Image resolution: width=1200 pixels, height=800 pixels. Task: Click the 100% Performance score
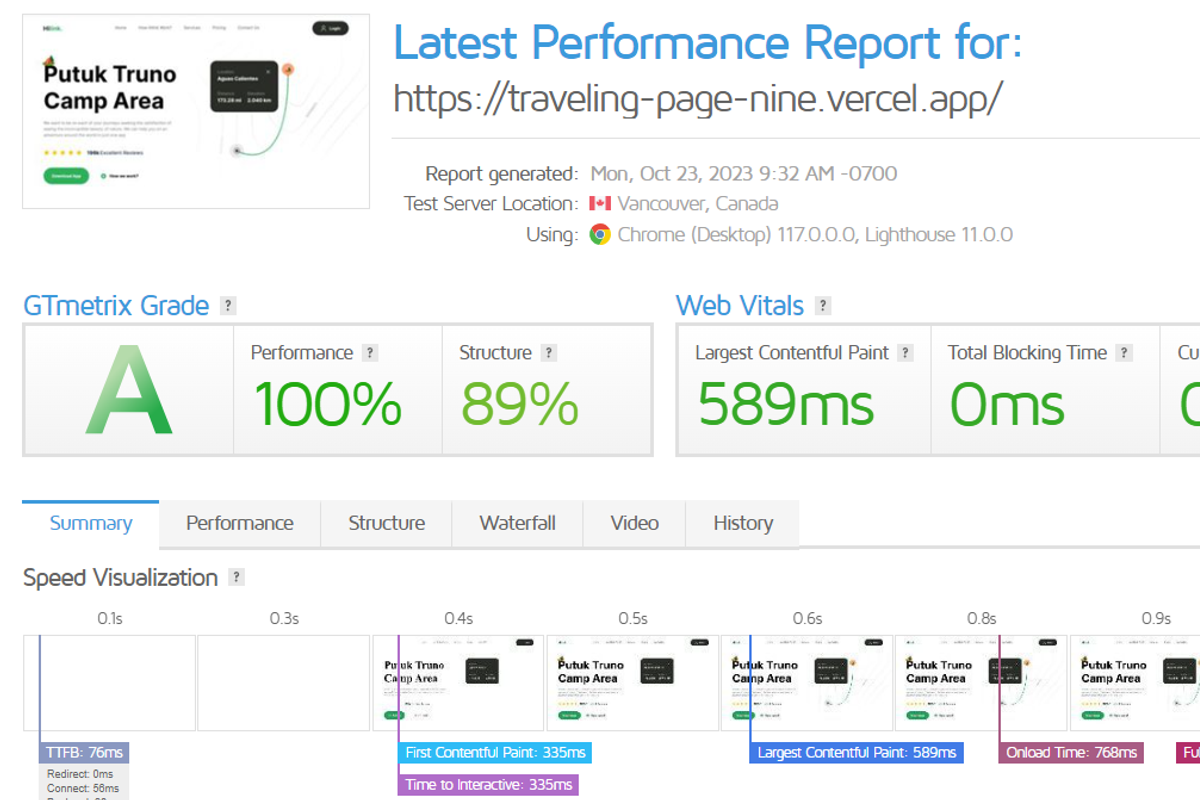pos(327,405)
